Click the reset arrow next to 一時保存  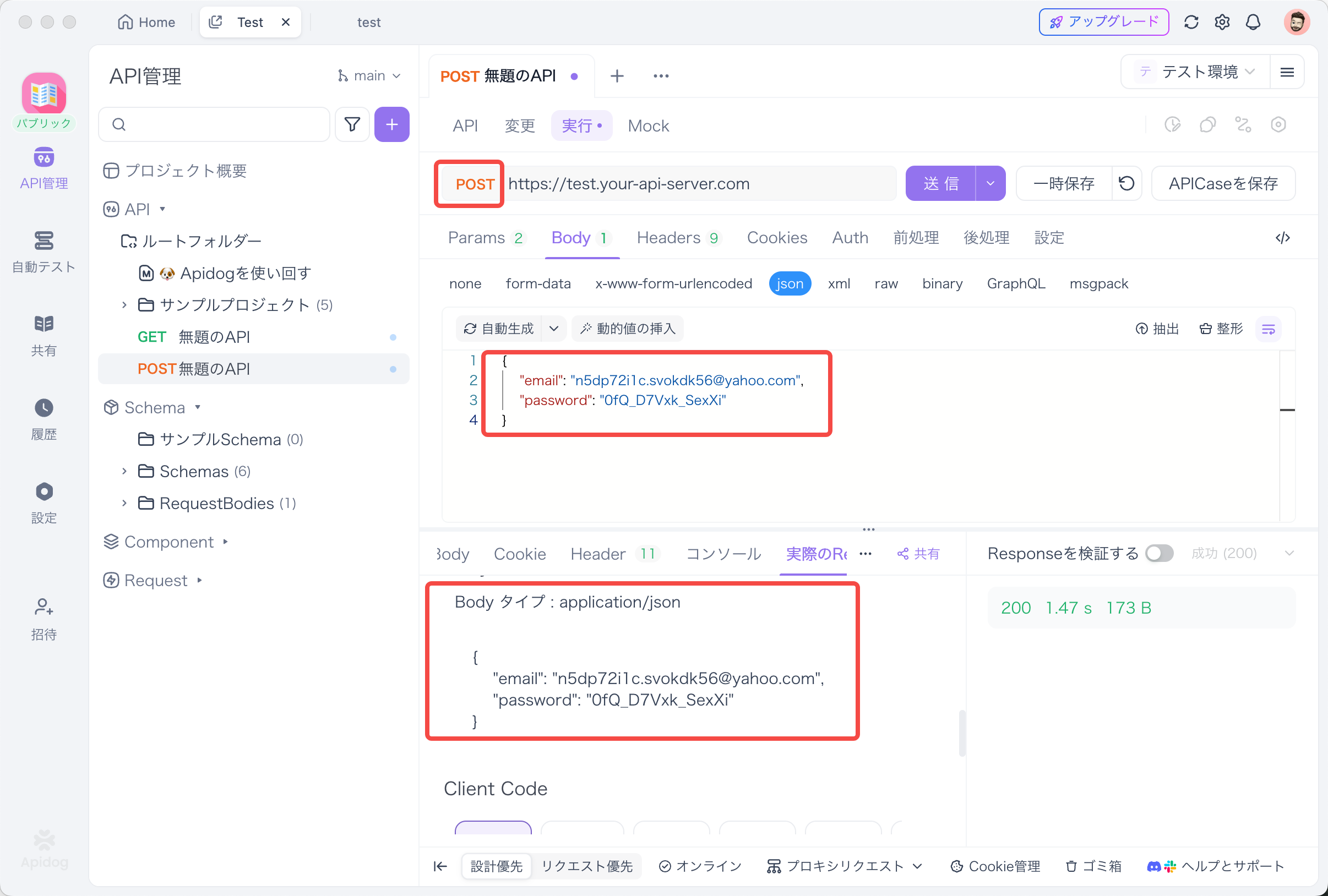[x=1126, y=184]
